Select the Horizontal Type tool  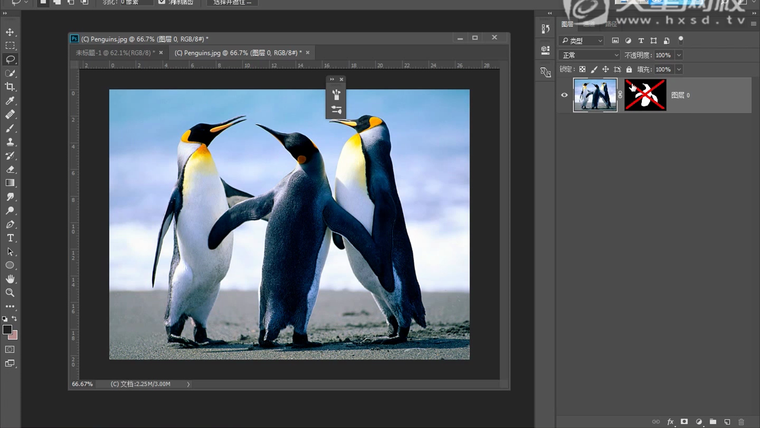(10, 238)
